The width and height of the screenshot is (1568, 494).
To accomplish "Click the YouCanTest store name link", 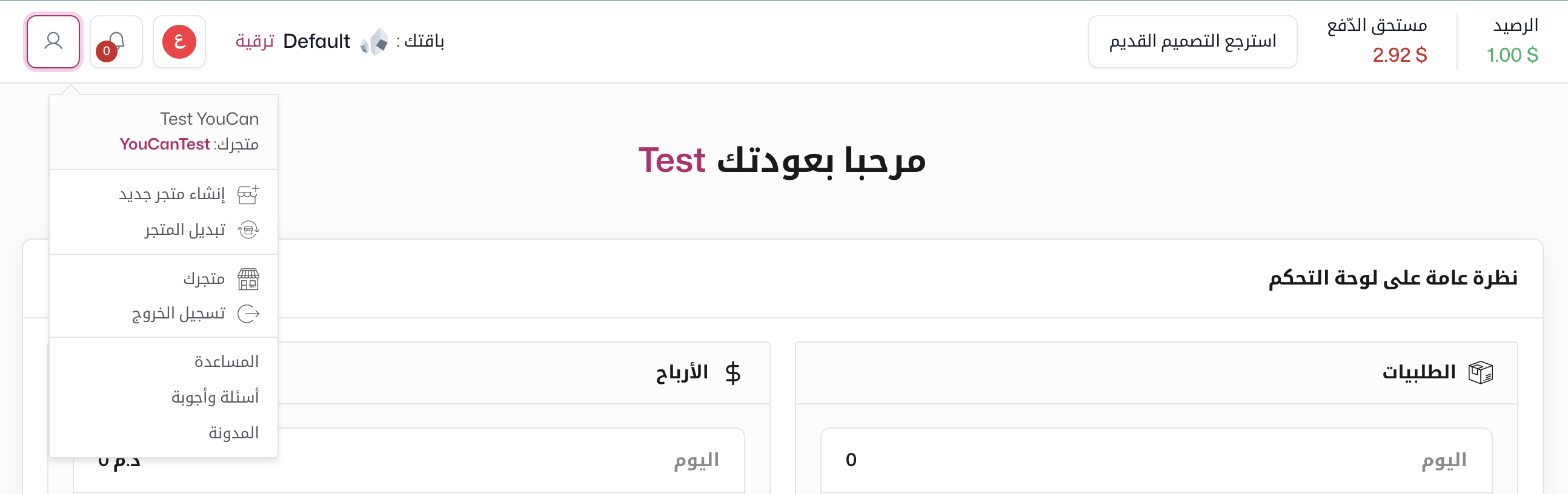I will click(164, 144).
